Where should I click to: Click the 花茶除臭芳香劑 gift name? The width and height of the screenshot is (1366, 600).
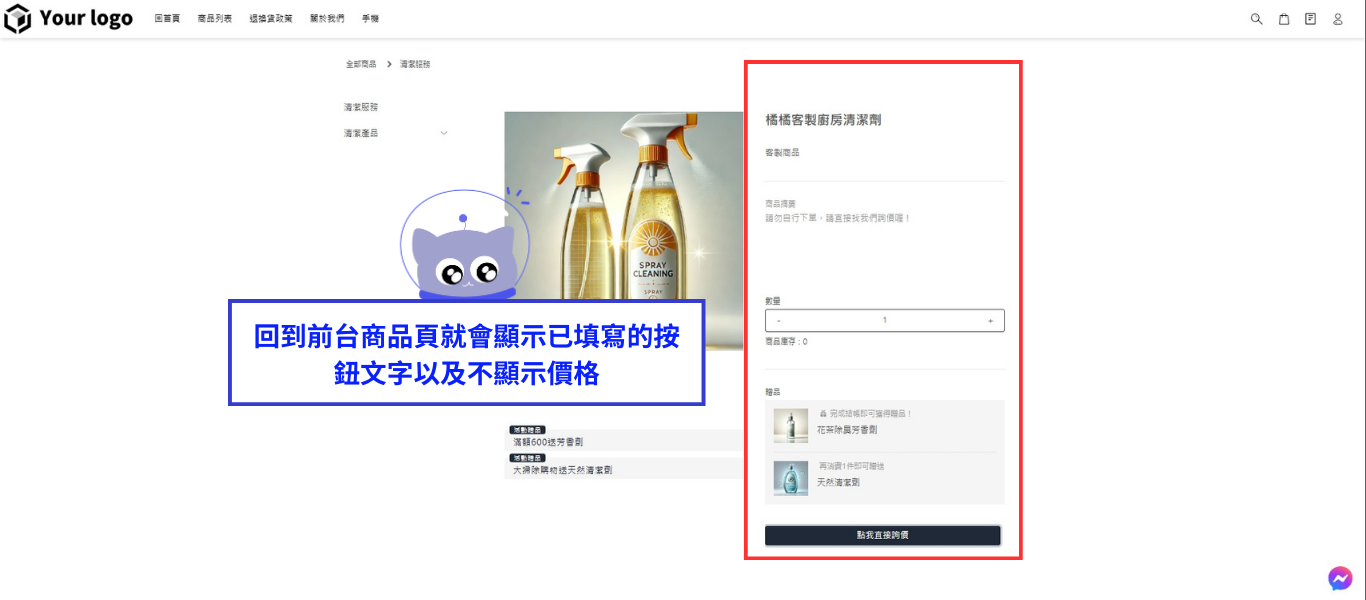point(847,430)
